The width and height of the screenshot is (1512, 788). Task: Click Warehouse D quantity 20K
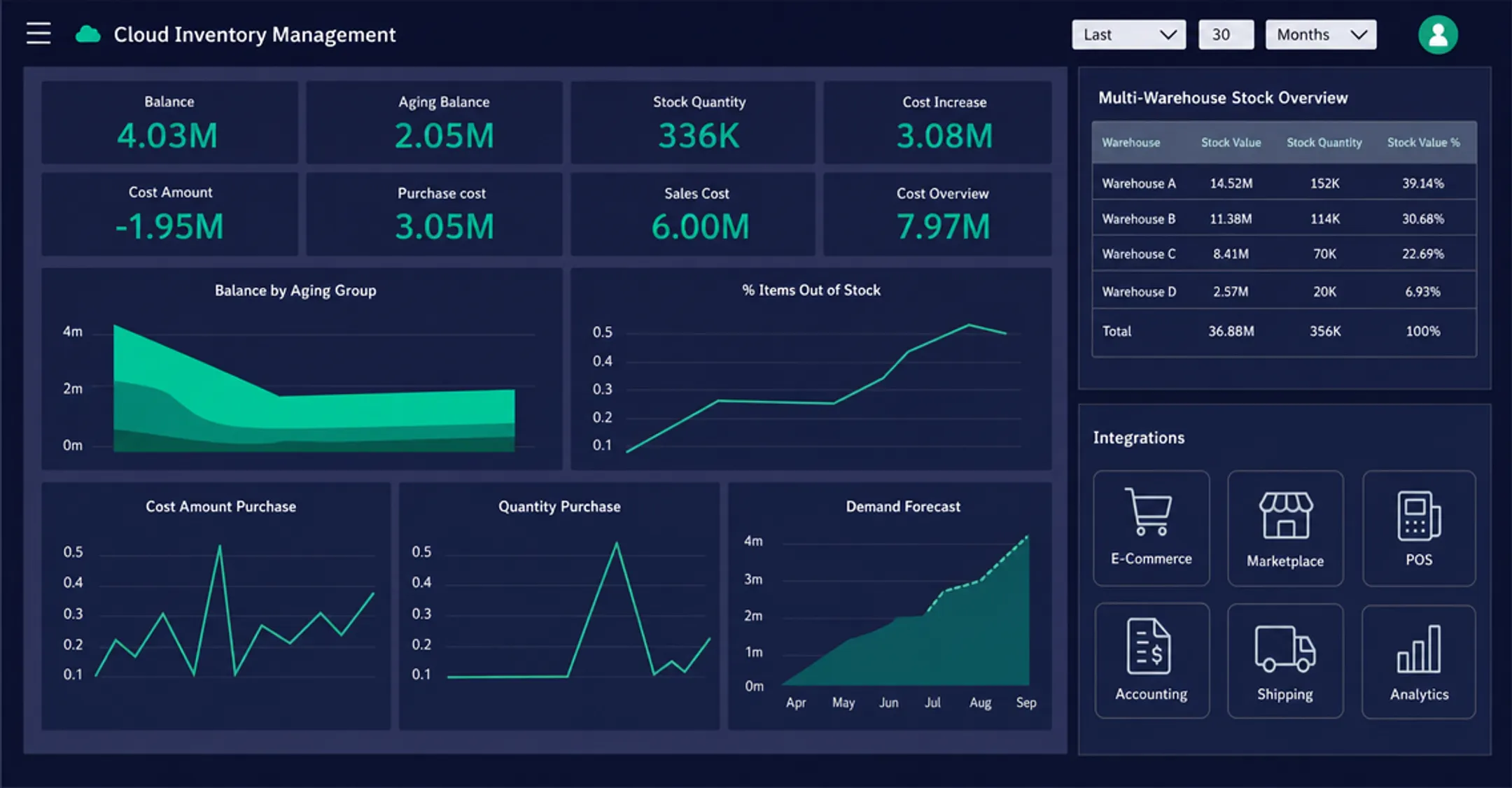1324,292
